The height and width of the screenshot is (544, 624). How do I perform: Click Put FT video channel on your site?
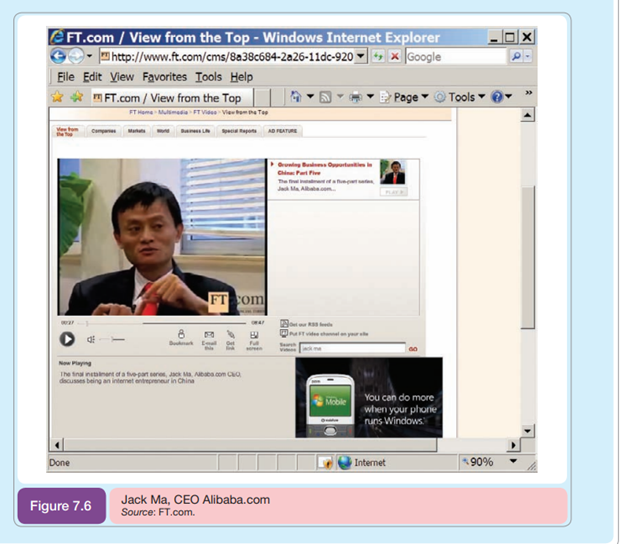tap(324, 334)
